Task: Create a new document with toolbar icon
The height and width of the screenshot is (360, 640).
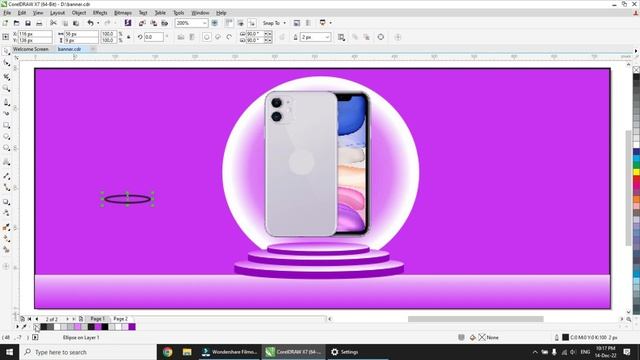Action: tap(6, 23)
